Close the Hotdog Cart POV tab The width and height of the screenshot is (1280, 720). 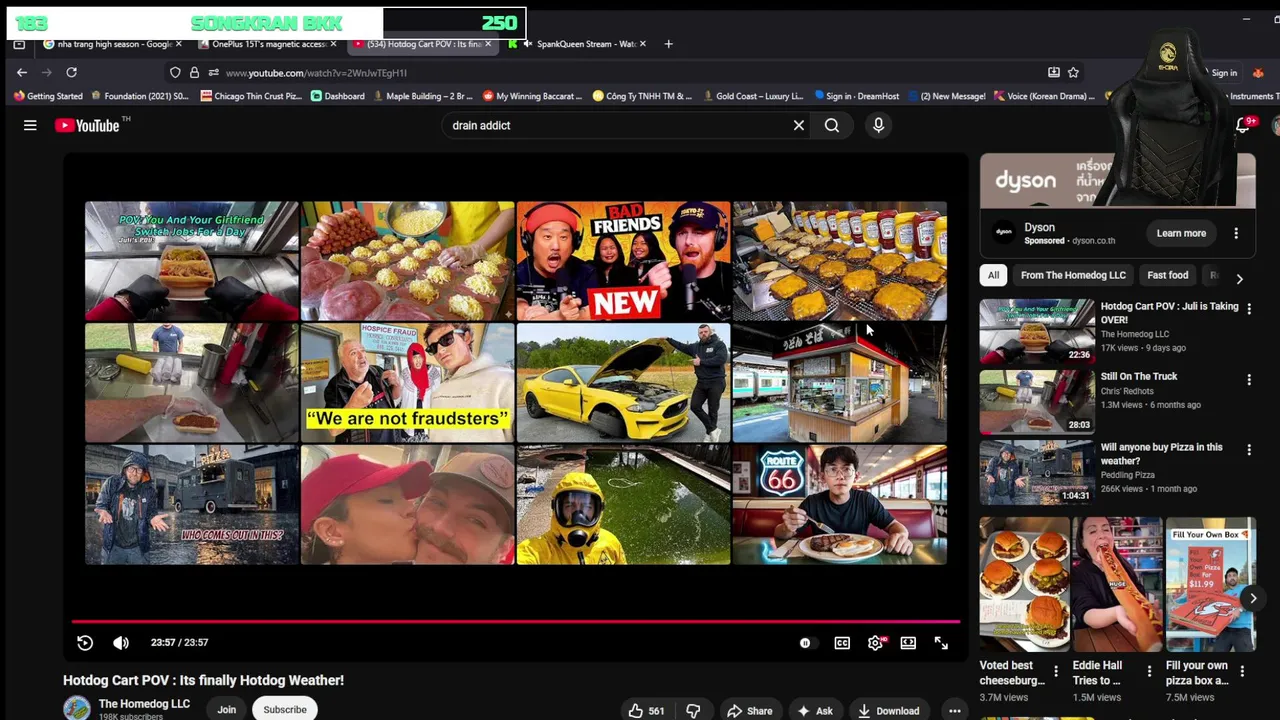tap(489, 44)
